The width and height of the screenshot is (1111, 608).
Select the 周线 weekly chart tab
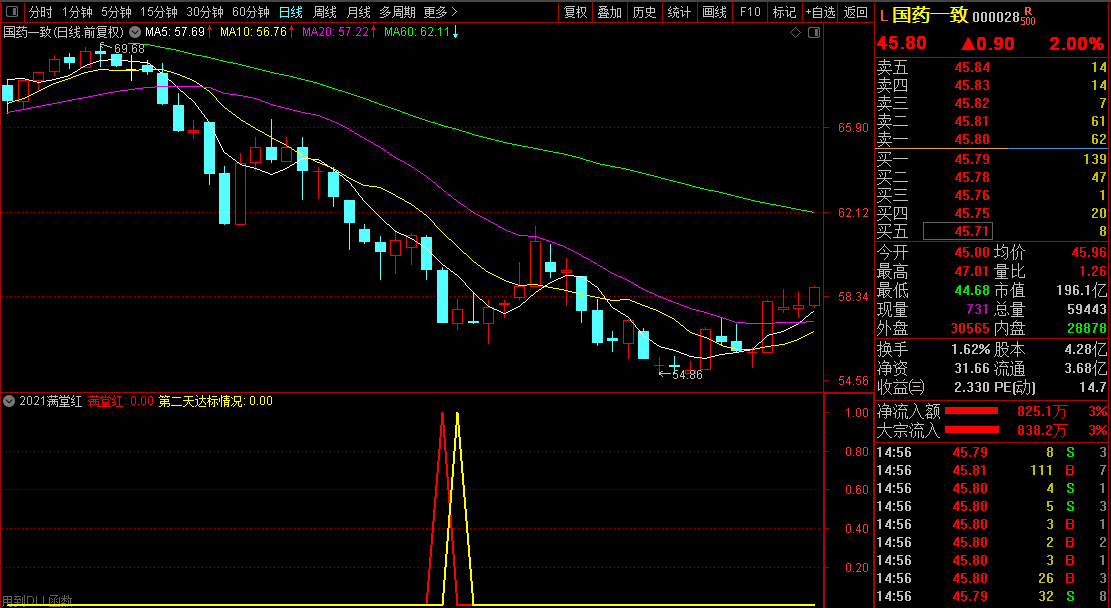(x=325, y=12)
